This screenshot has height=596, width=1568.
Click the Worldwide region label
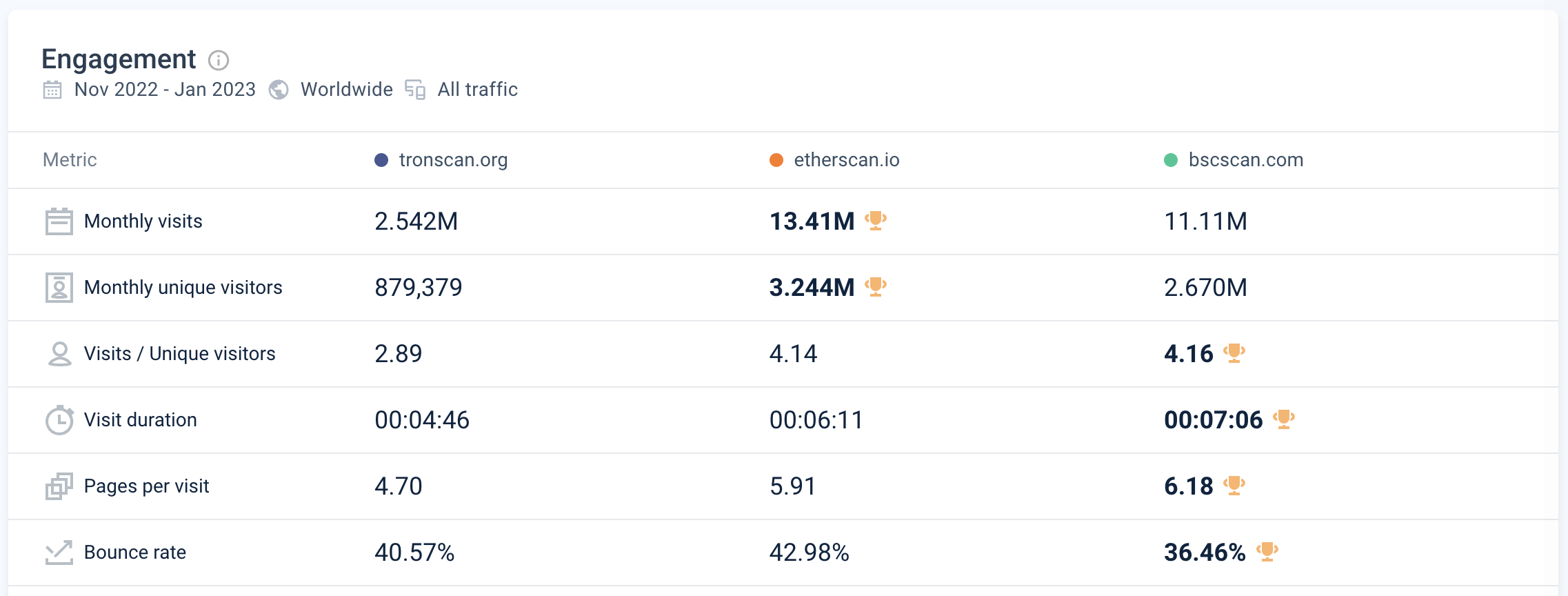(x=347, y=90)
